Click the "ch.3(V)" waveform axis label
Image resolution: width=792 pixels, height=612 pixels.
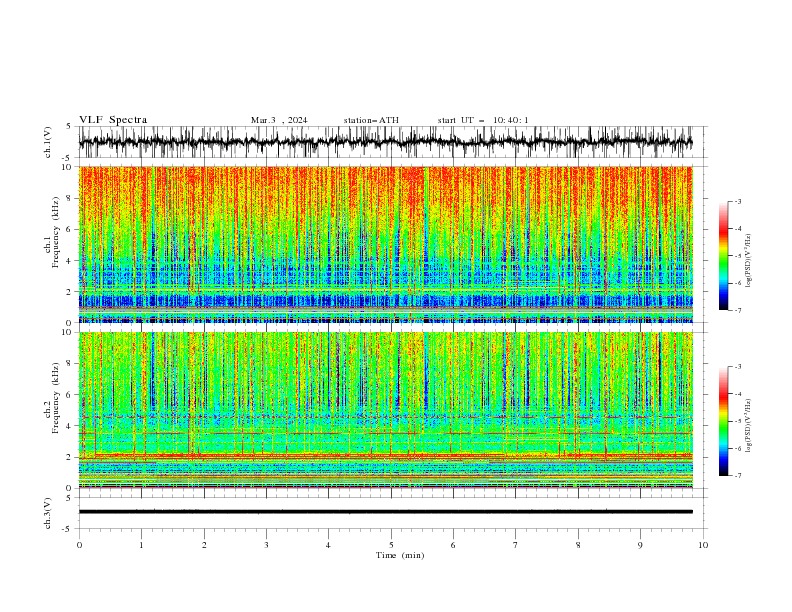48,513
